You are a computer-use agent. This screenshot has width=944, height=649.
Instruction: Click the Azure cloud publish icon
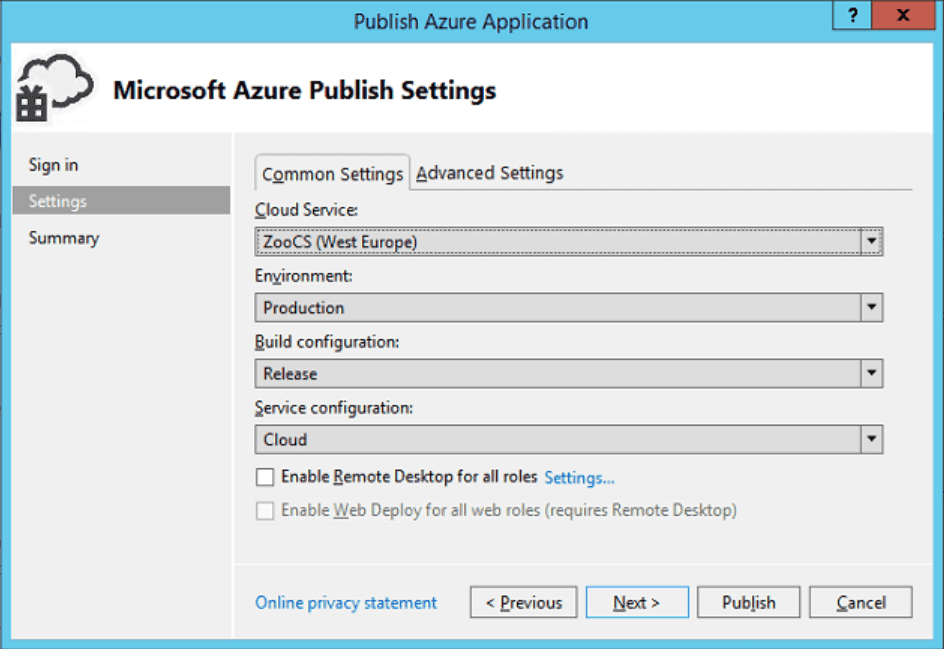click(55, 88)
